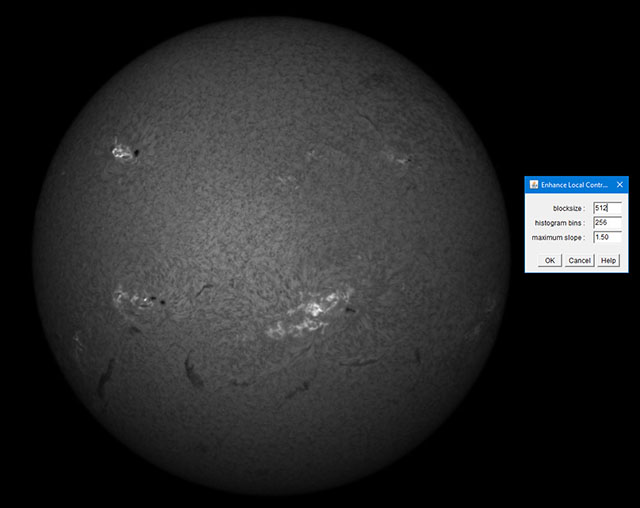
Task: Click the "maximum slope :" label
Action: pos(560,237)
